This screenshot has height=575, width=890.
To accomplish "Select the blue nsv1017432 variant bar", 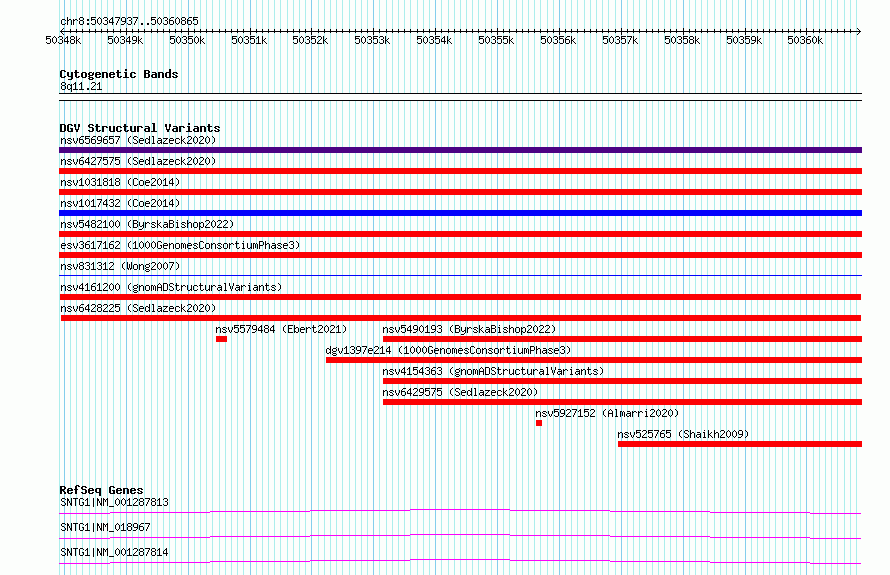I will [x=460, y=213].
